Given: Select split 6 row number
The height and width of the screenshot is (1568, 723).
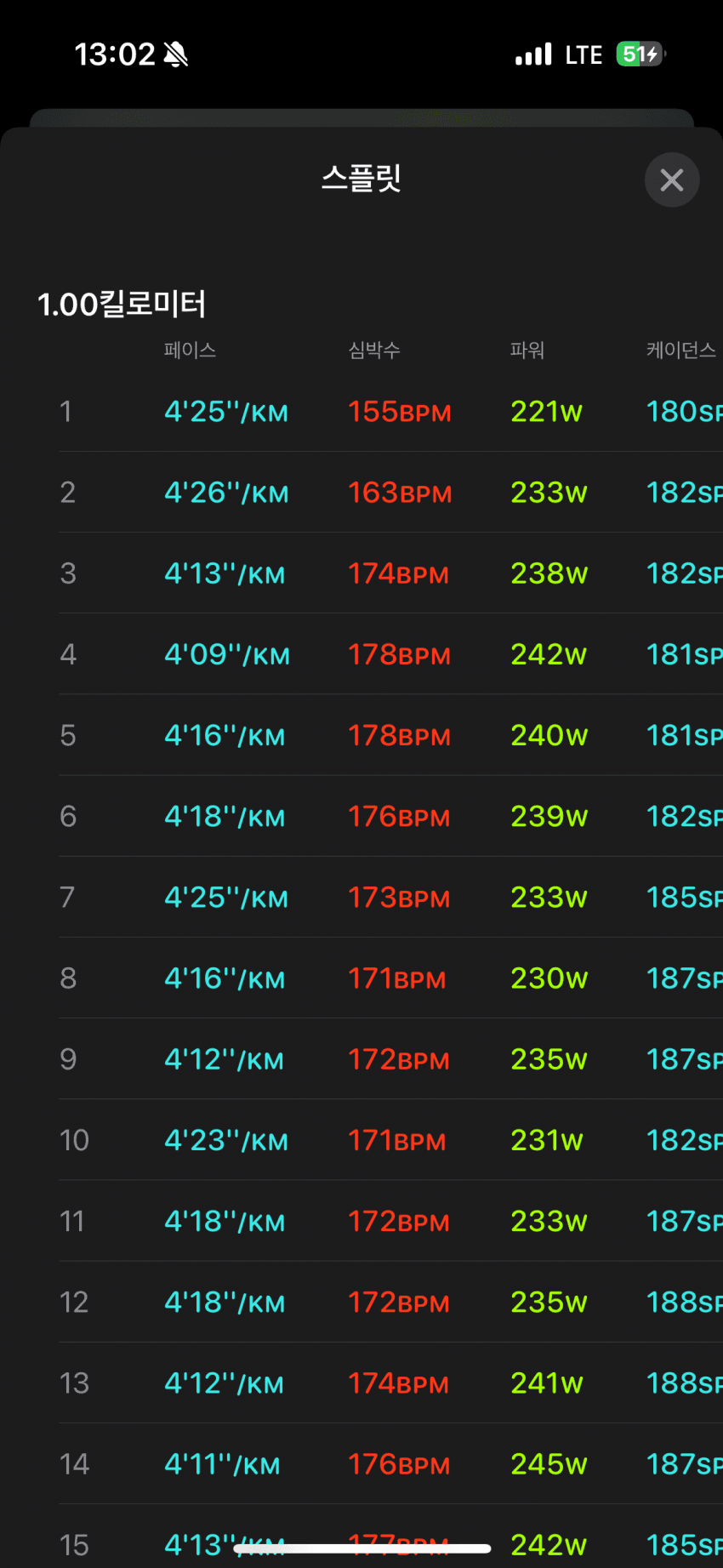Looking at the screenshot, I should coord(68,817).
